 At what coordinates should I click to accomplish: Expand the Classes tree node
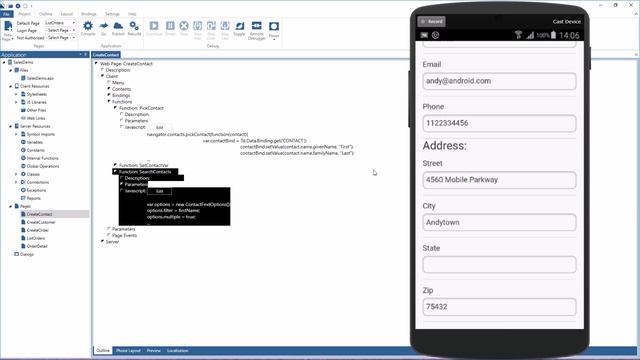click(16, 174)
